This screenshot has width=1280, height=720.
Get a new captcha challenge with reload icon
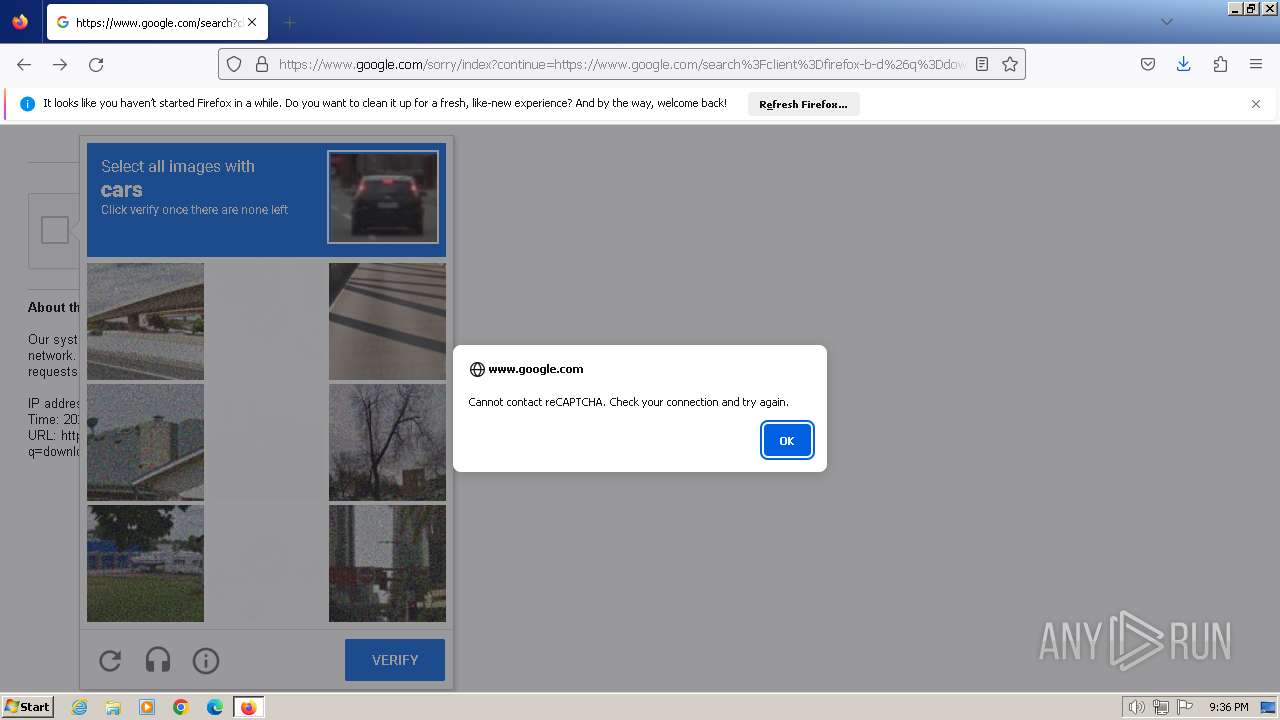pyautogui.click(x=110, y=660)
